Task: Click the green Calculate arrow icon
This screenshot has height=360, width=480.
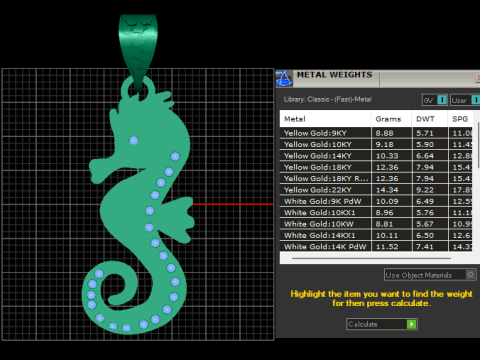Action: point(412,324)
